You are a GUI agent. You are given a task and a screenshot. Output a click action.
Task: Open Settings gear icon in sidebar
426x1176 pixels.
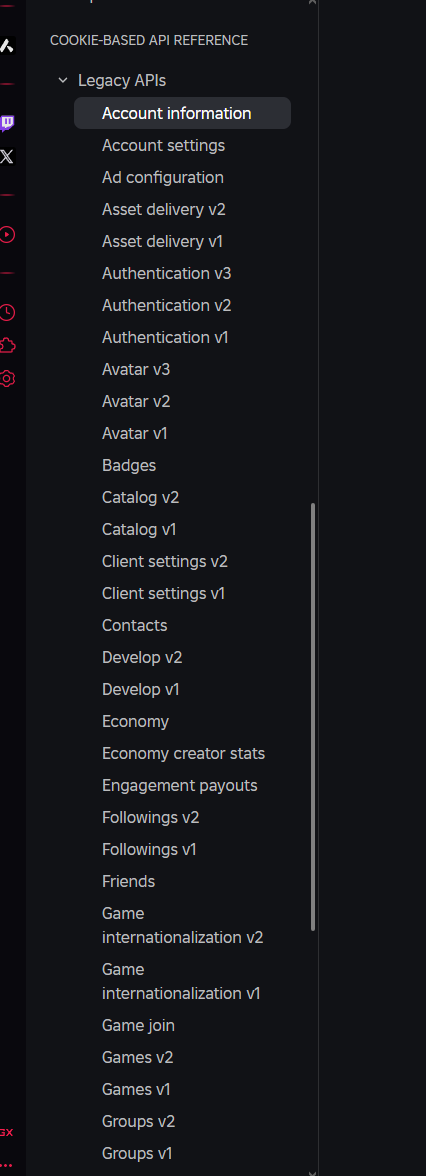7,379
